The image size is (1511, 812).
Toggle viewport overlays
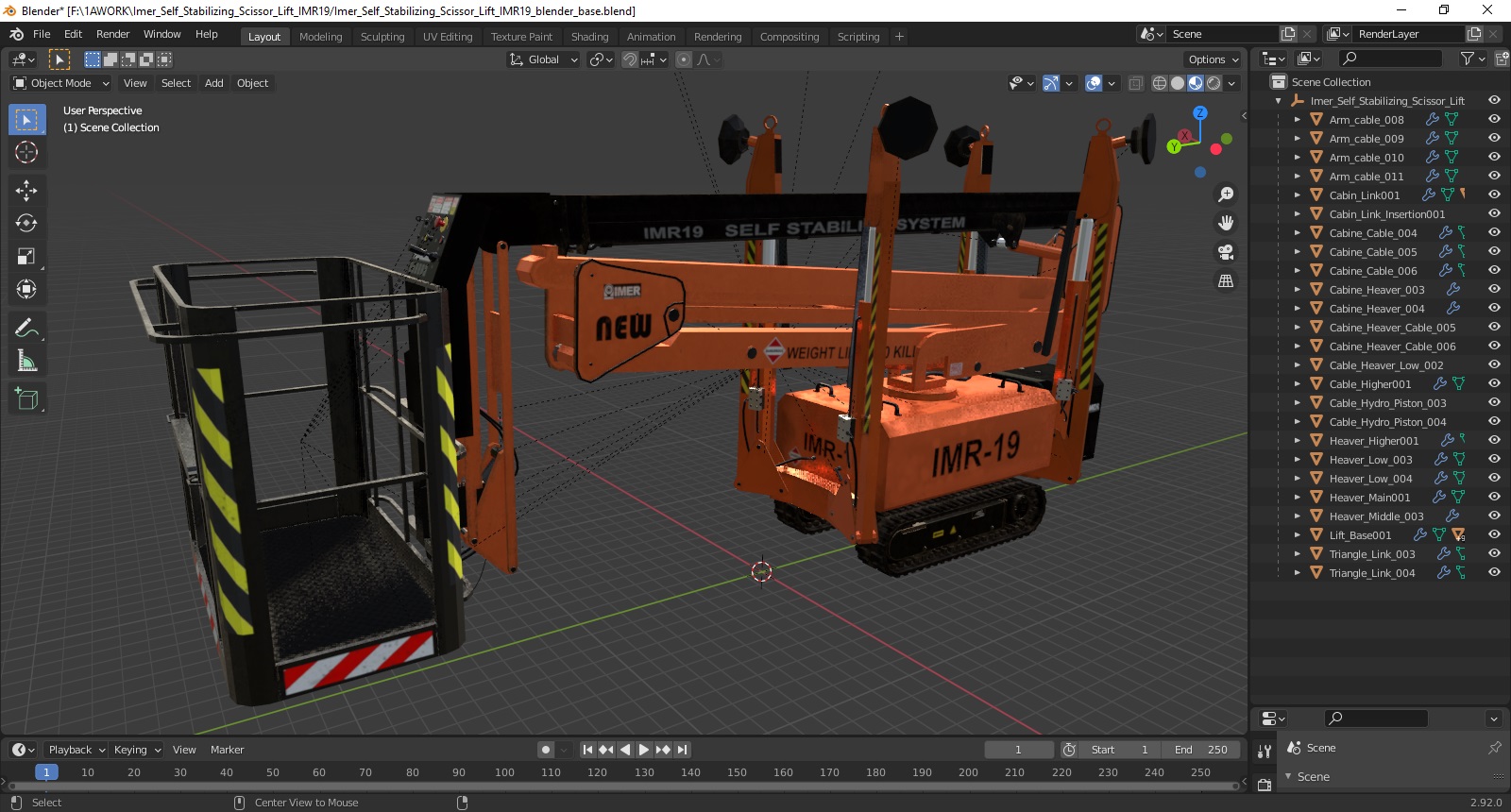click(x=1094, y=83)
